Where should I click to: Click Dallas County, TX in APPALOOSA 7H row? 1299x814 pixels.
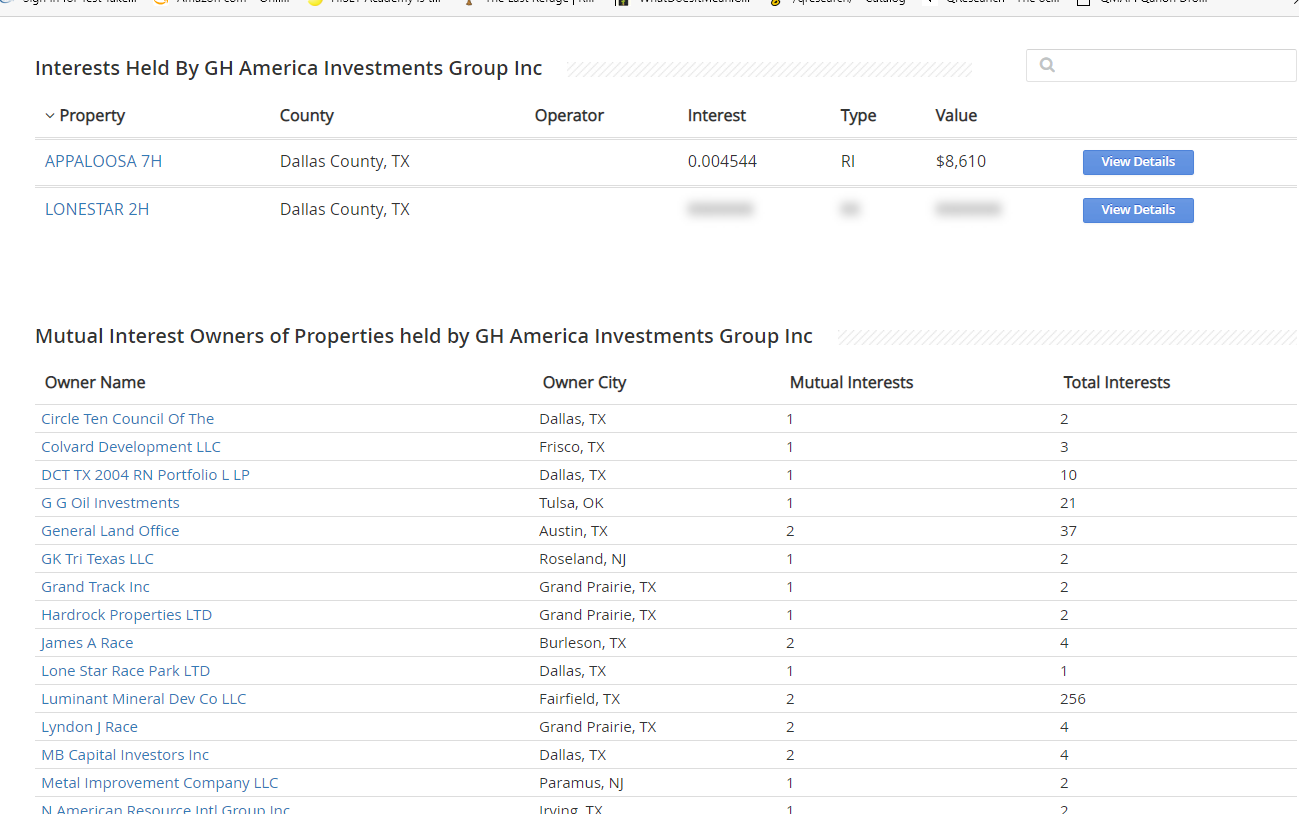(345, 161)
